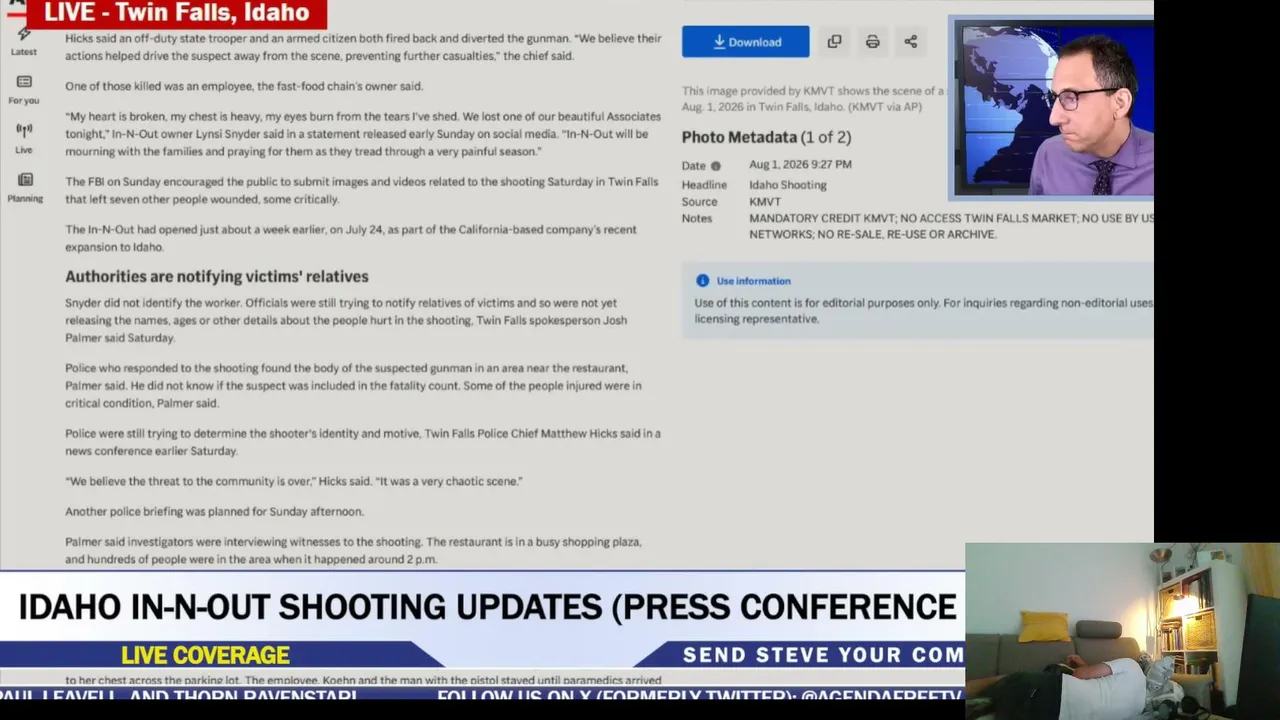The image size is (1280, 720).
Task: Click the blue Use information icon
Action: point(702,281)
